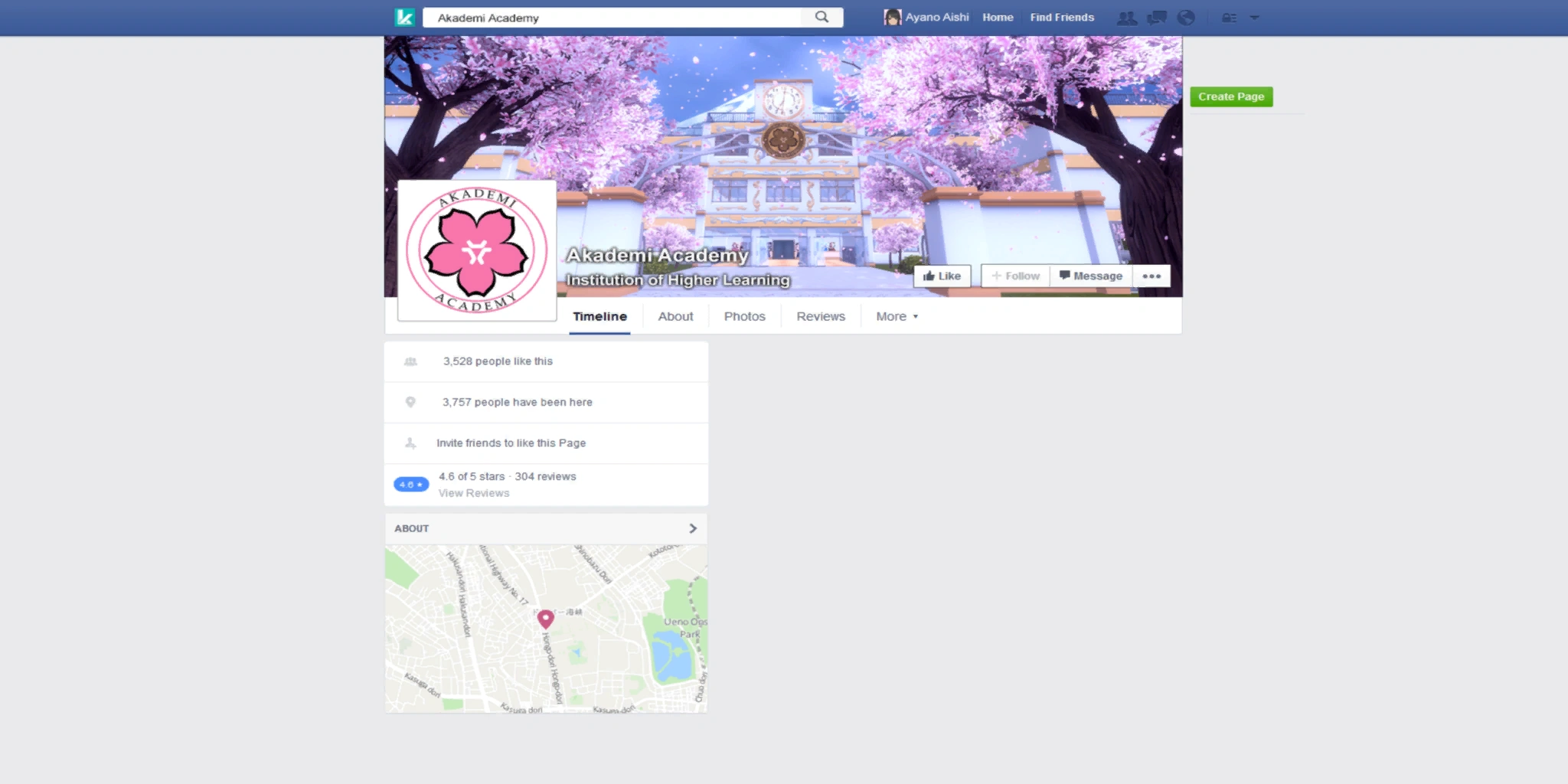The height and width of the screenshot is (784, 1568).
Task: Open the Reviews tab
Action: [x=821, y=316]
